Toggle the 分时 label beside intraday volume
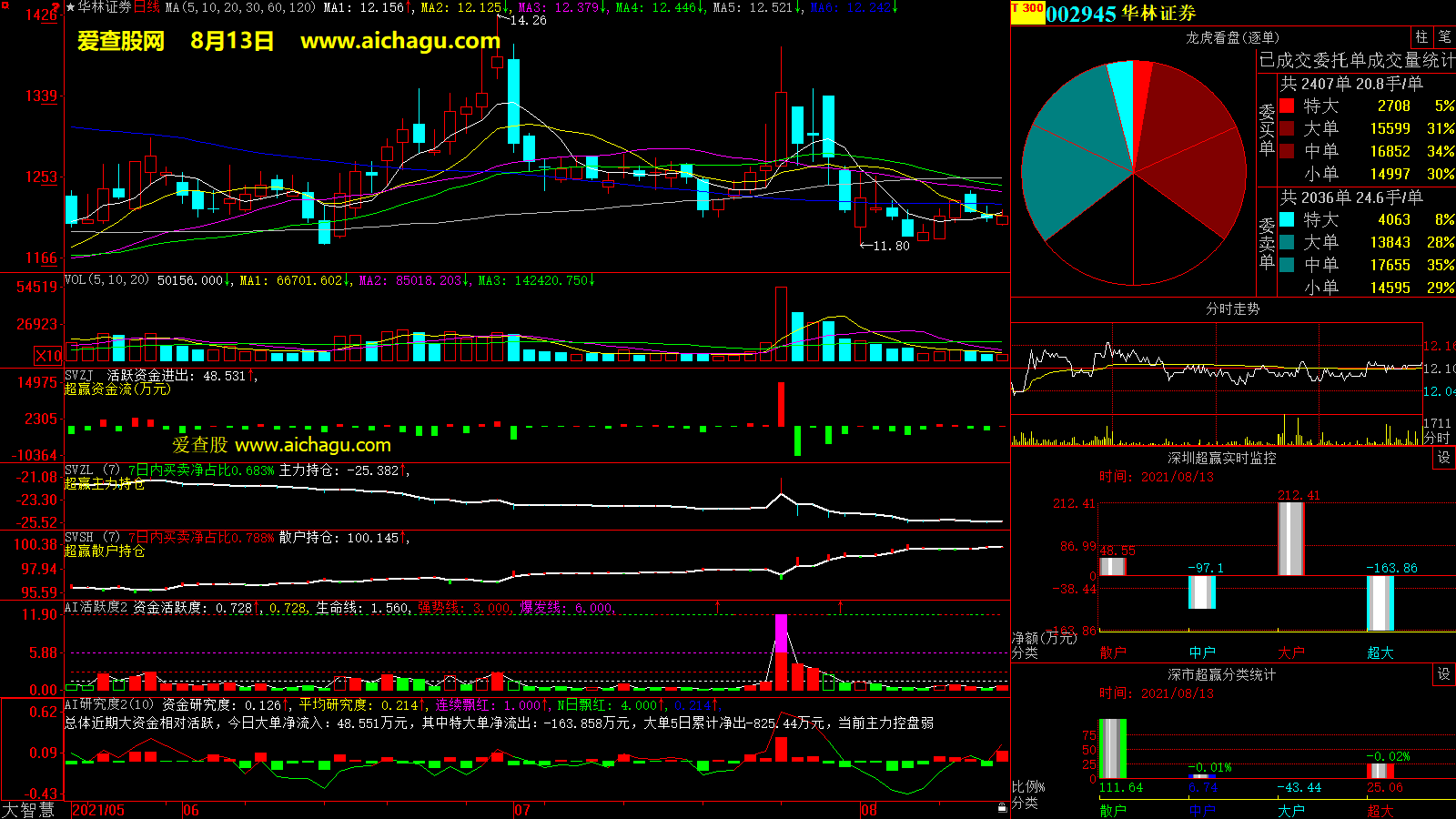 (1437, 438)
